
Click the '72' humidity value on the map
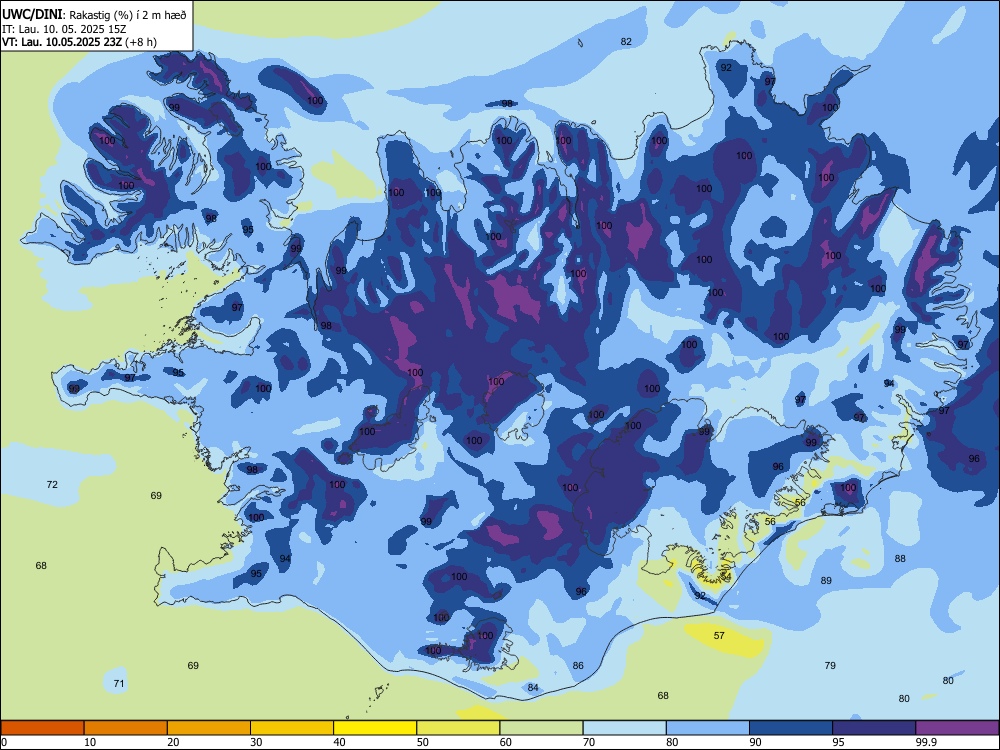[x=52, y=485]
